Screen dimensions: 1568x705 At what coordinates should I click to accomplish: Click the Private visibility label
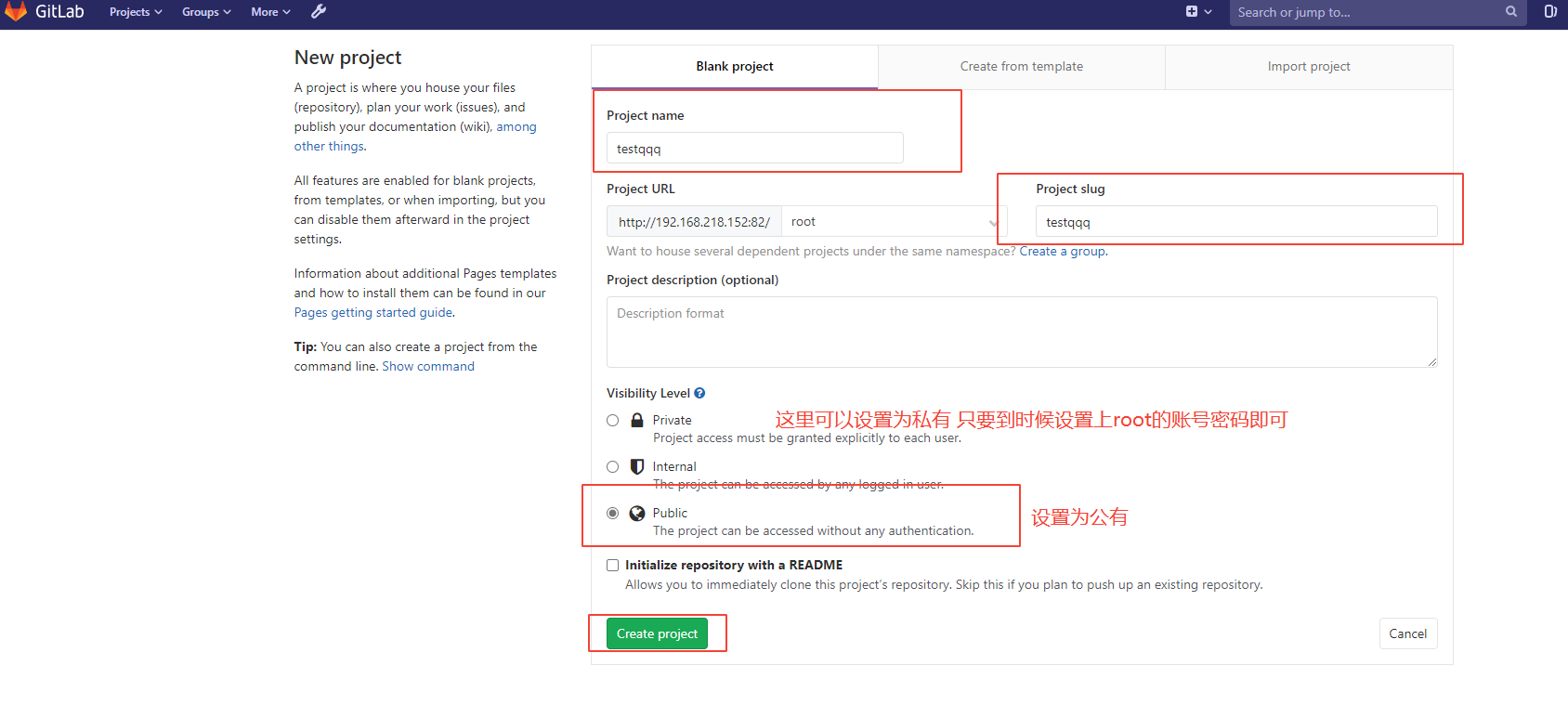672,421
